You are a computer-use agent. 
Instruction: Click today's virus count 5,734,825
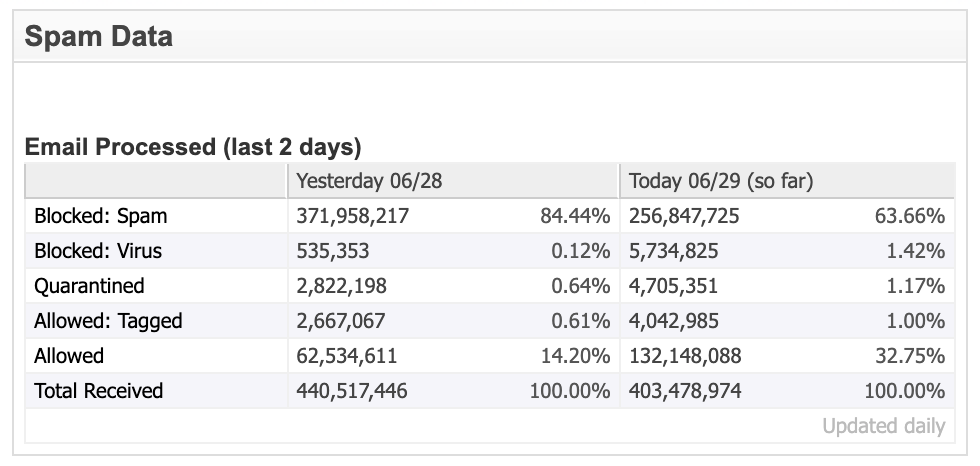[x=673, y=251]
